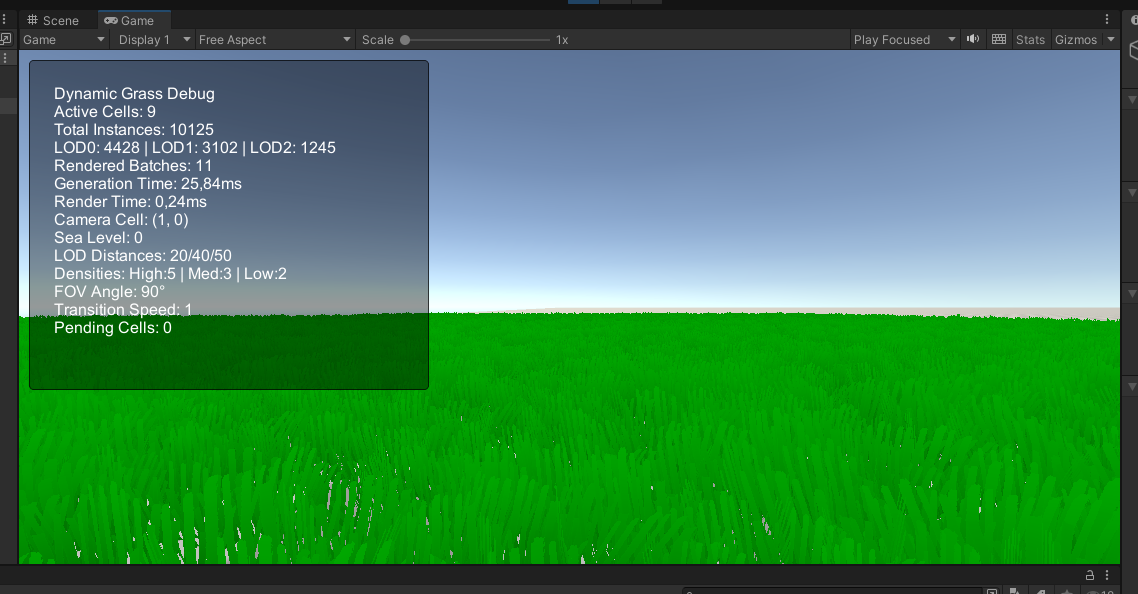
Task: Click the 'Rendered Batches: 11' line
Action: [x=133, y=166]
